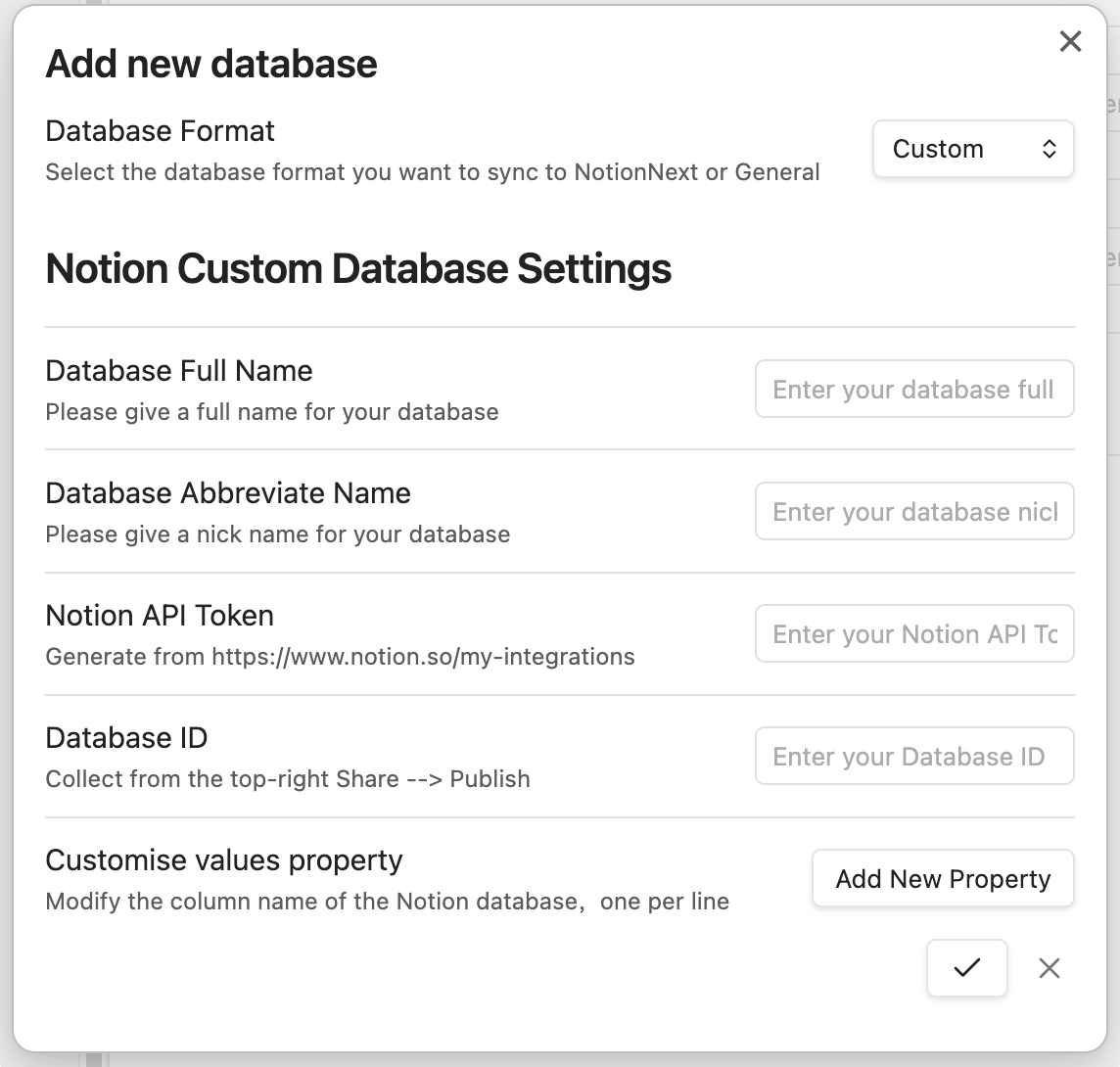
Task: Click the 'Notion API Token' setting label
Action: 160,616
